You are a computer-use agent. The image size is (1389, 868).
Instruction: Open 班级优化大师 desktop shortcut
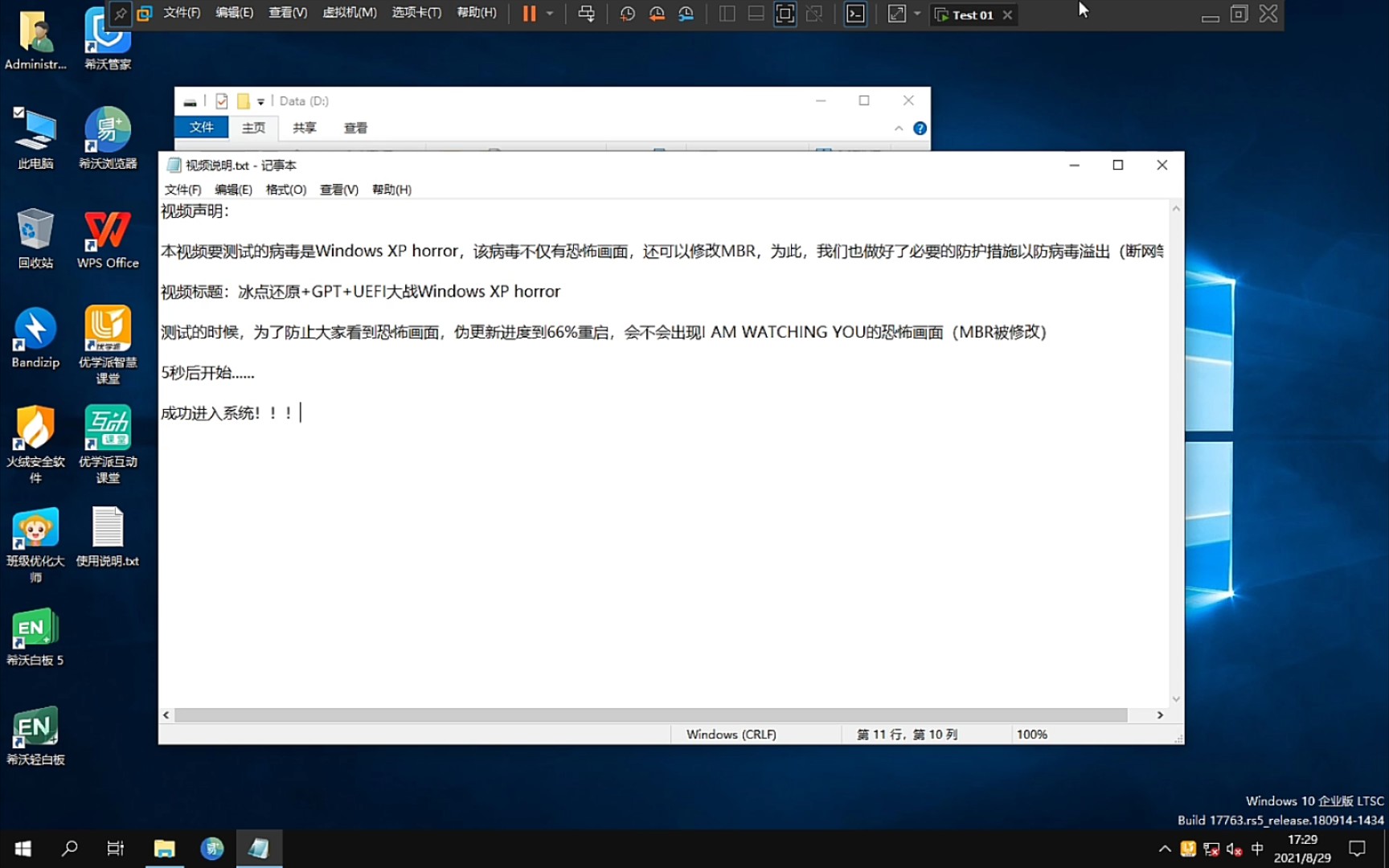pos(35,544)
